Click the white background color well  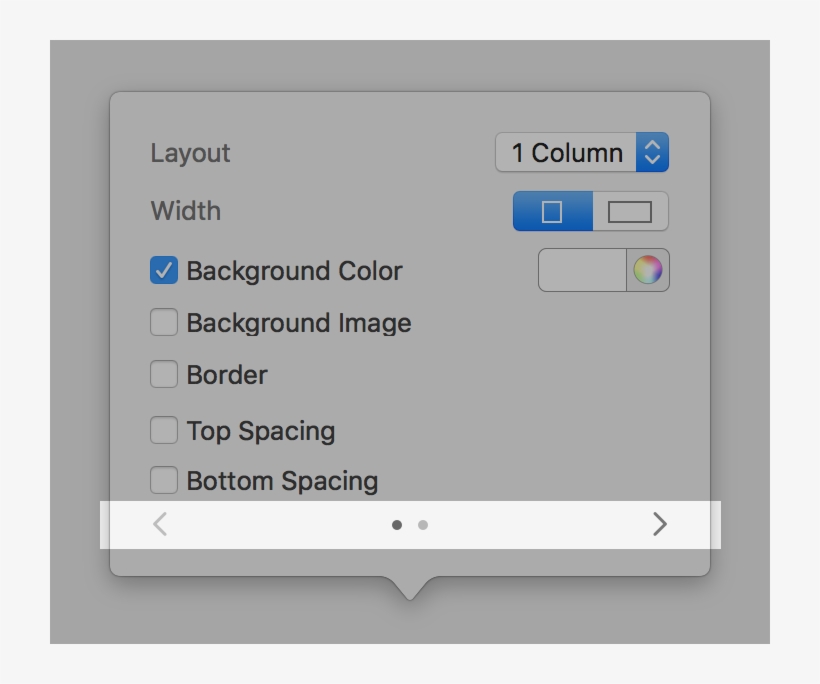580,270
